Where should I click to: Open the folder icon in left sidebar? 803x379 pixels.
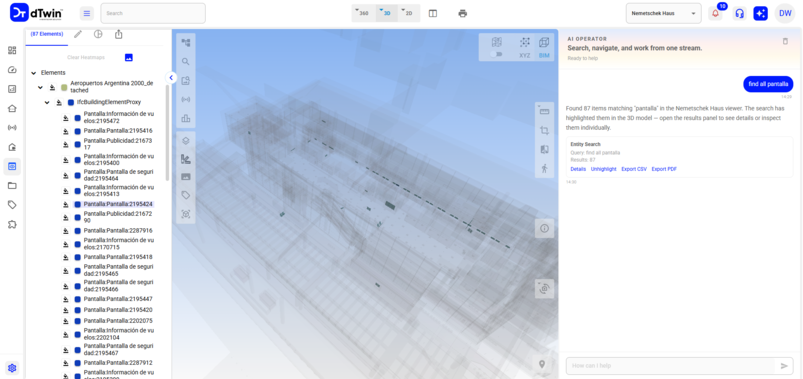point(12,185)
